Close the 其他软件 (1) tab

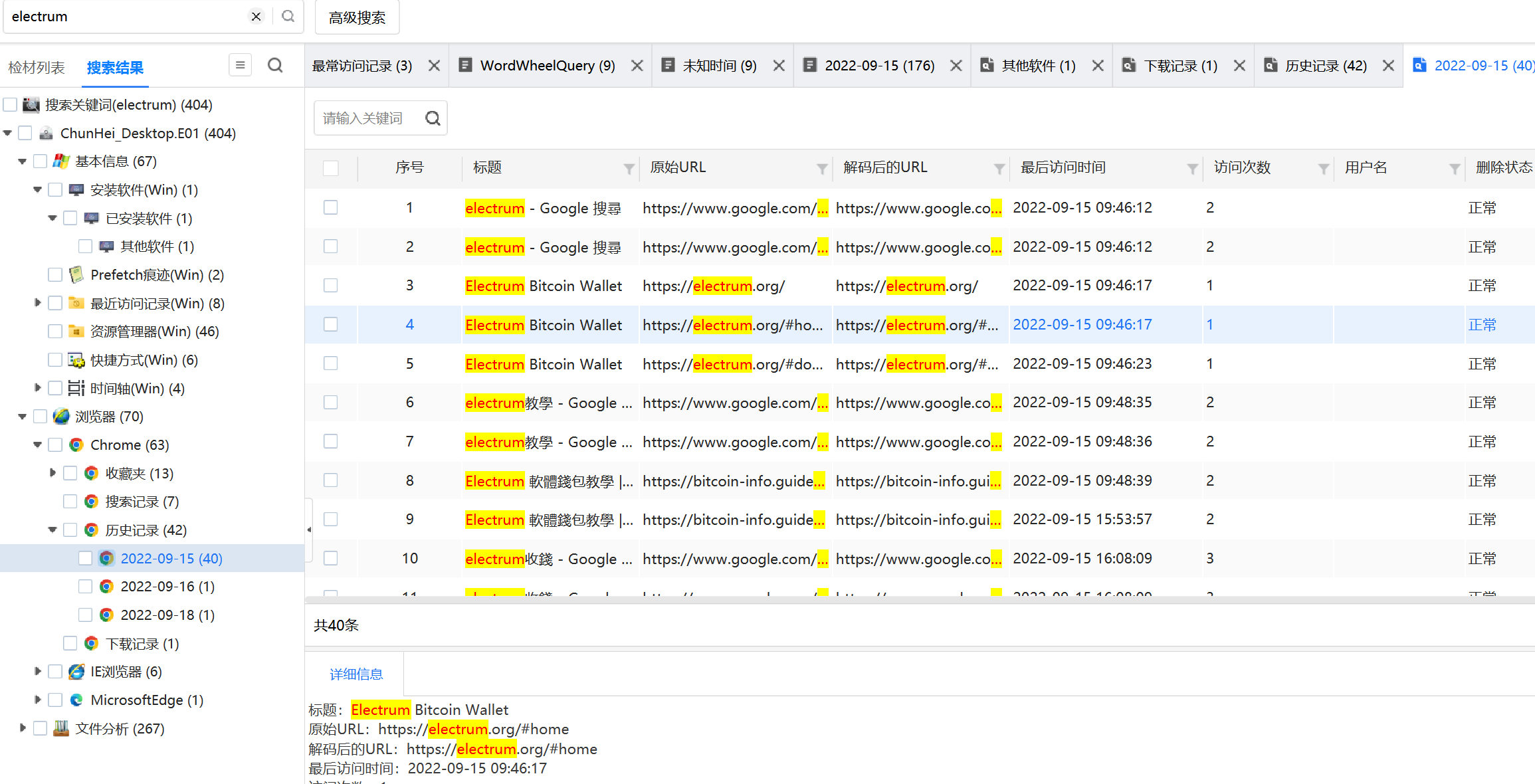click(x=1098, y=66)
